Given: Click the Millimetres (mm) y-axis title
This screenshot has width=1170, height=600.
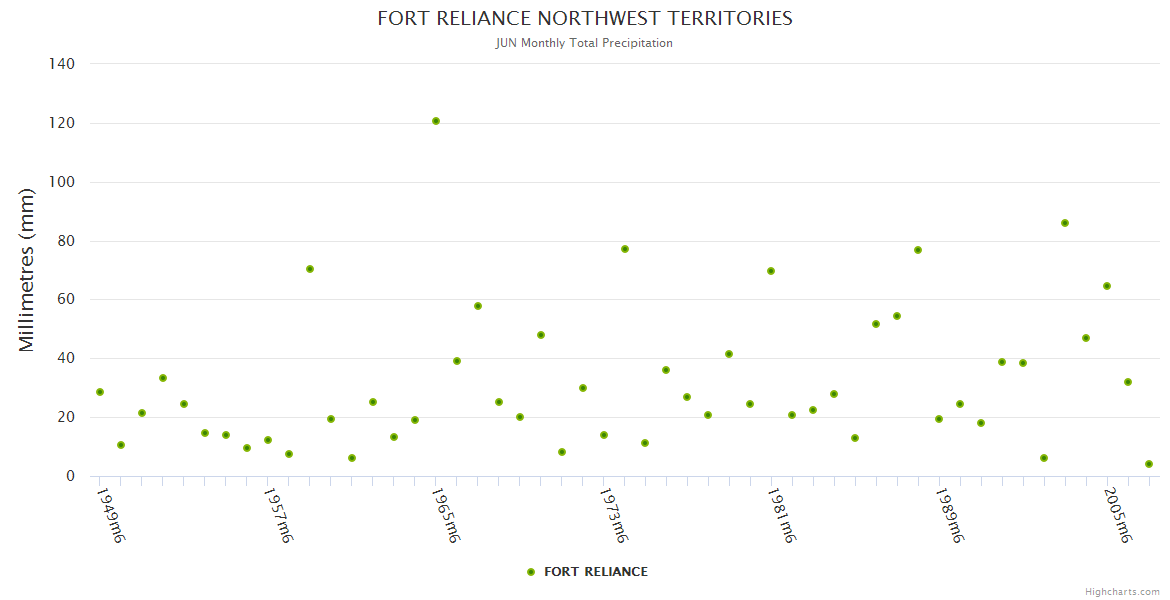Looking at the screenshot, I should (x=27, y=270).
